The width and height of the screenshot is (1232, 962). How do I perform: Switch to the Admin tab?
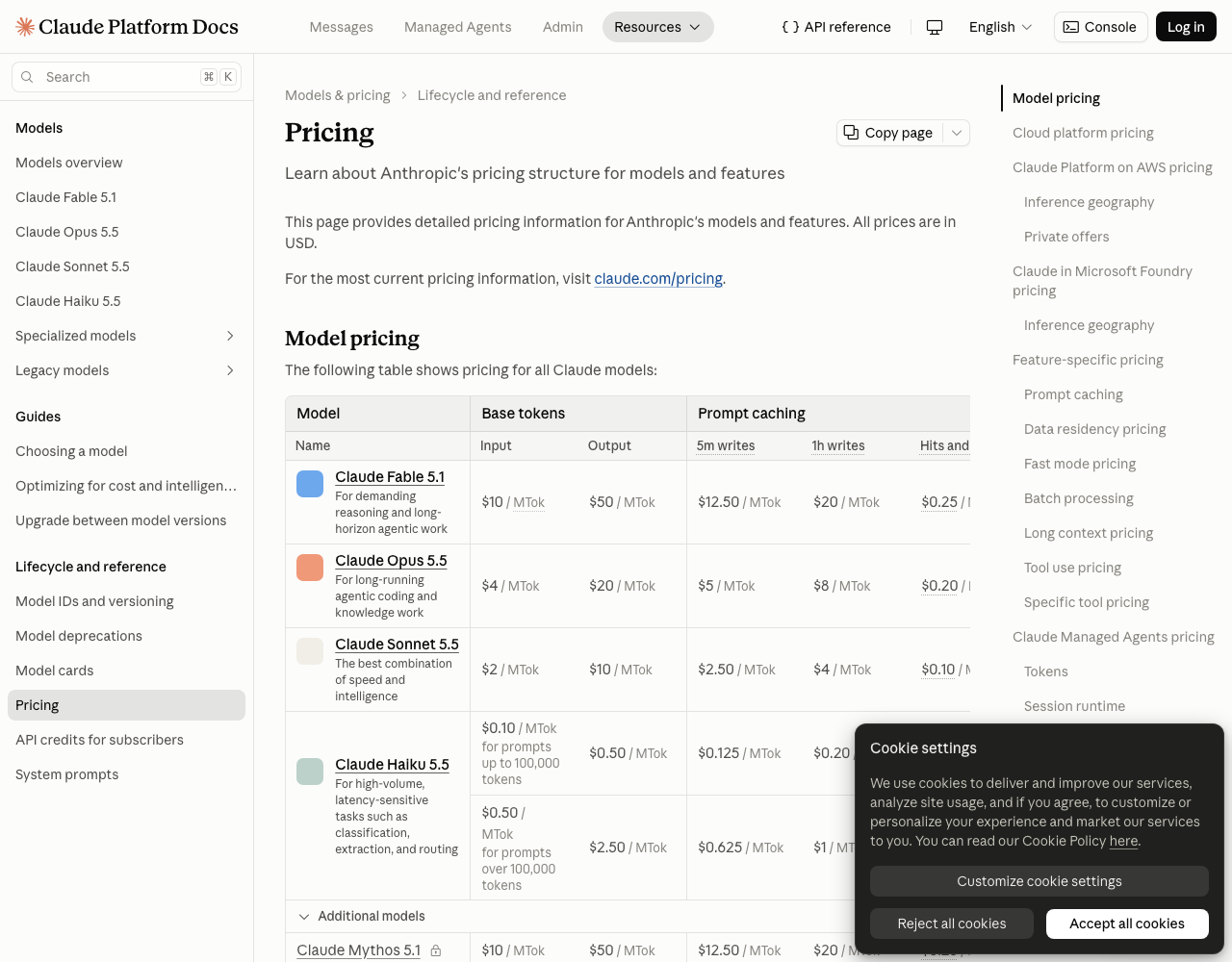[563, 27]
